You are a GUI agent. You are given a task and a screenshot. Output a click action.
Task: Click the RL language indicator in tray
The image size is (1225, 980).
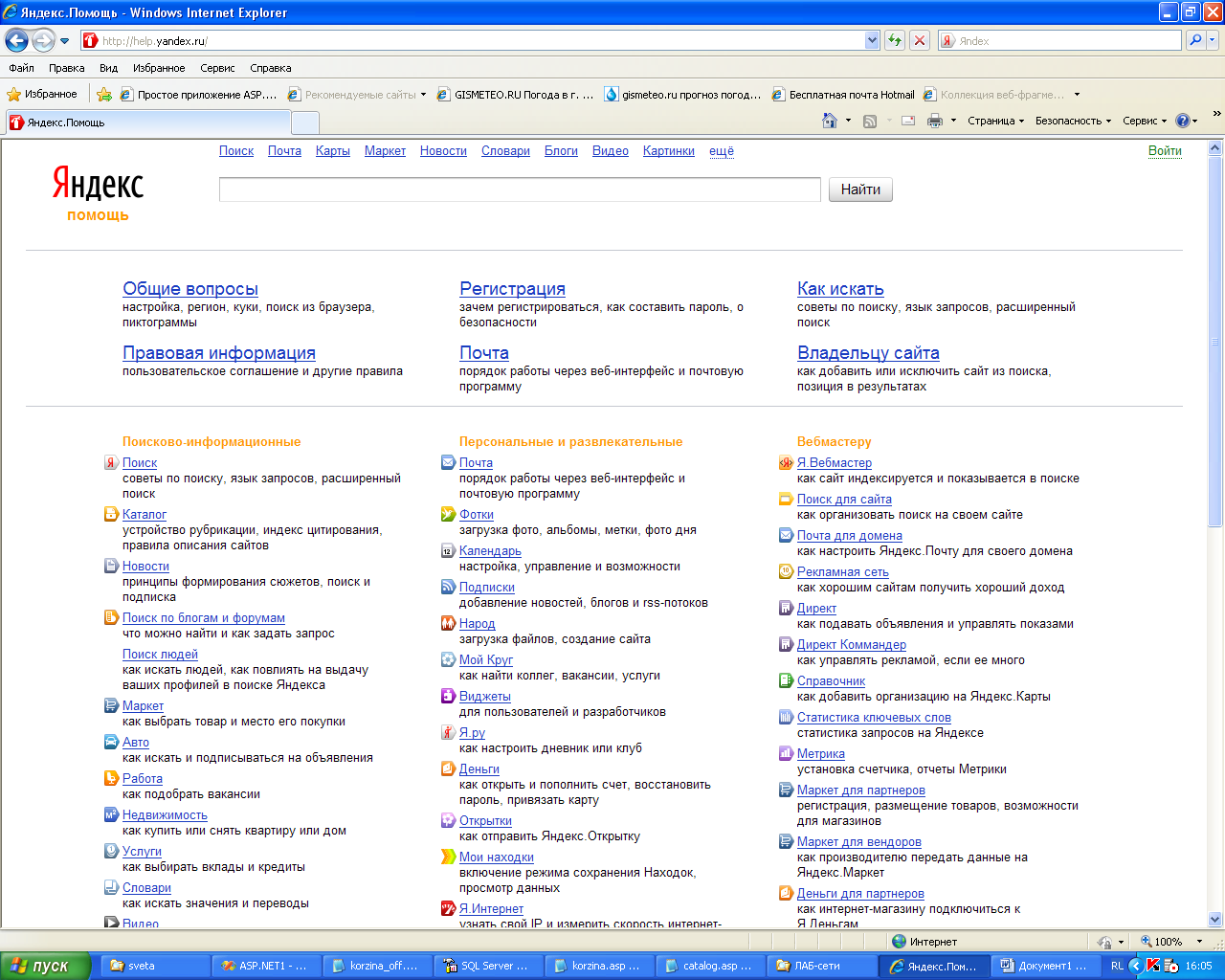tap(1117, 966)
